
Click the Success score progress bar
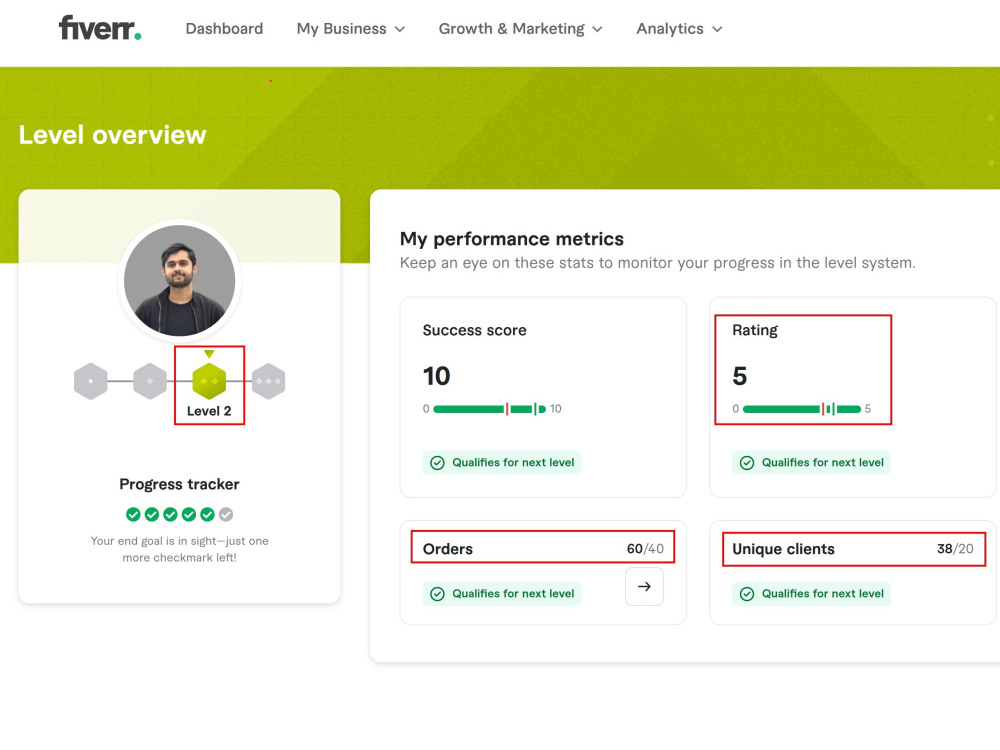tap(490, 409)
